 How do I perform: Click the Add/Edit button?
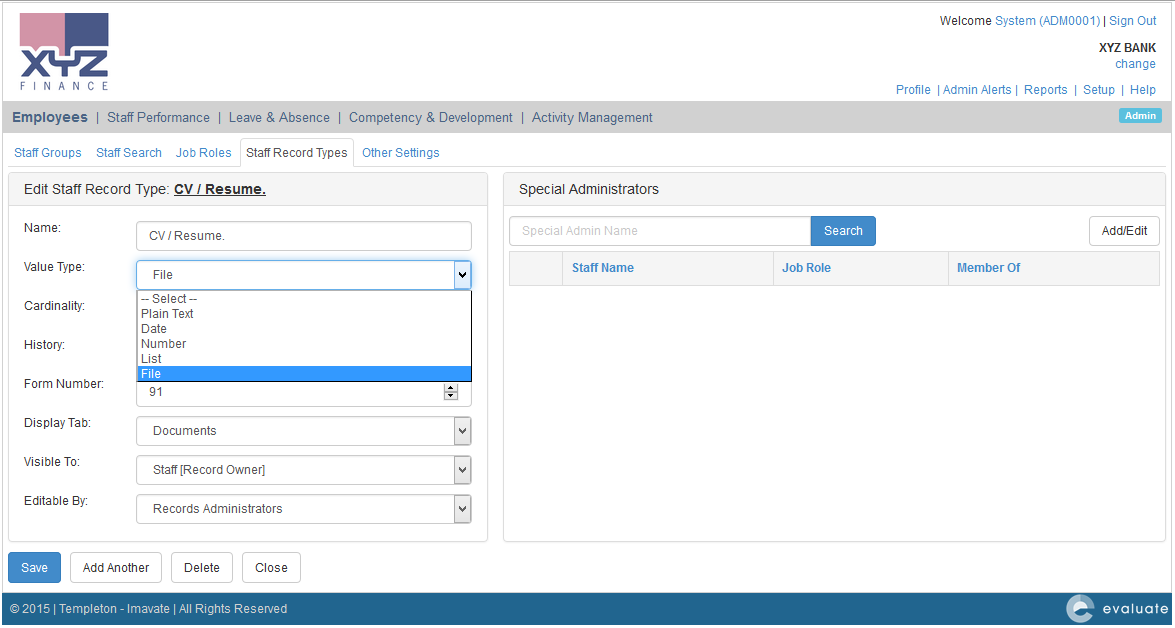(x=1124, y=231)
